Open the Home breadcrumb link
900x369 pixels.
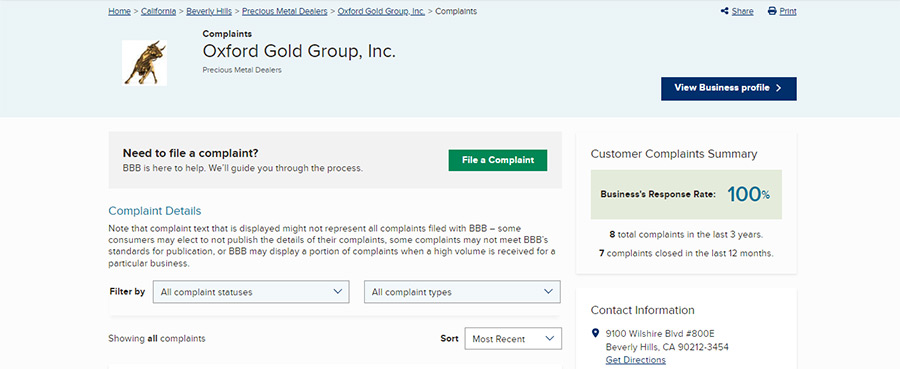(119, 11)
